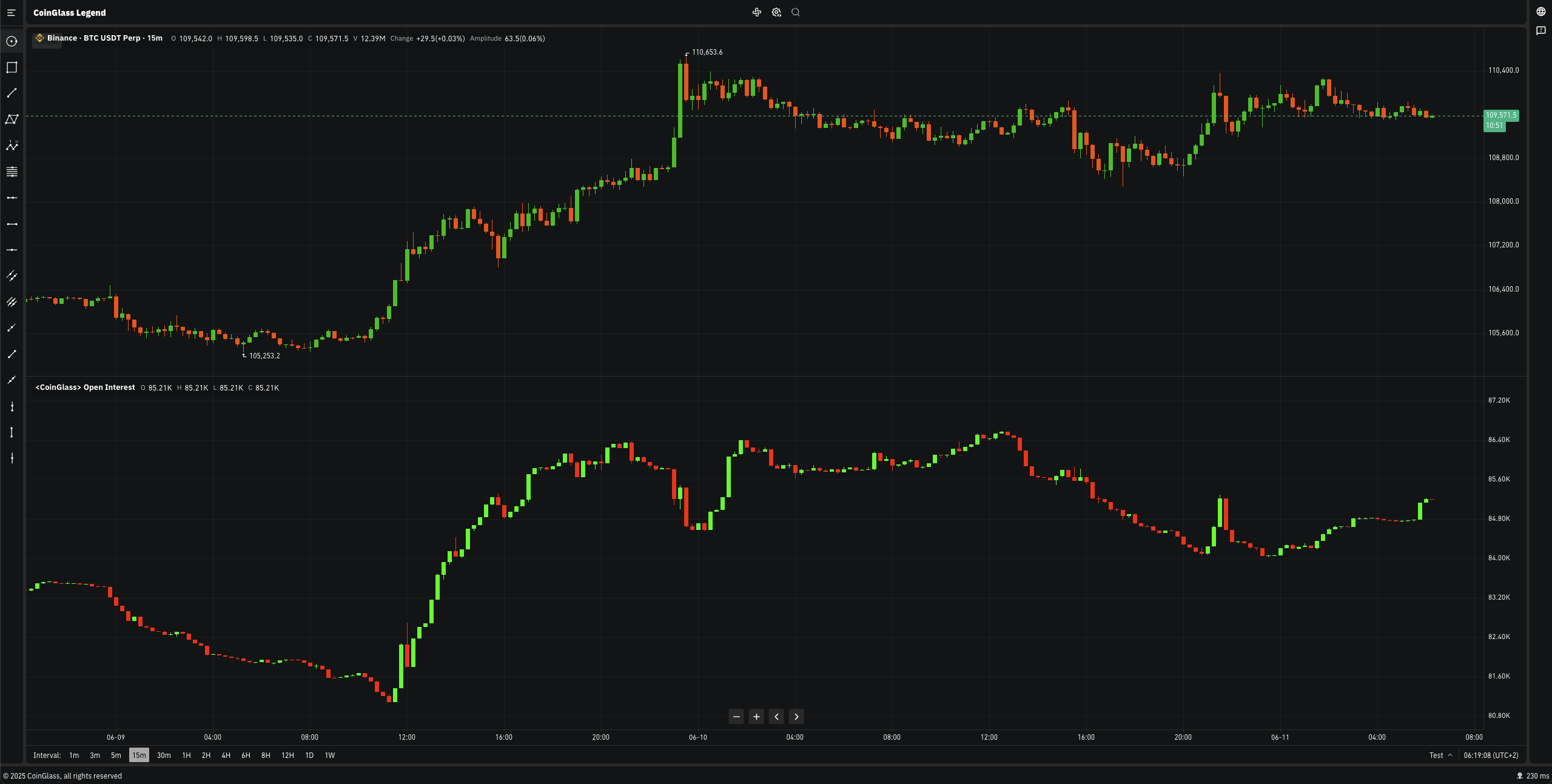
Task: Select the 5m interval
Action: (116, 755)
